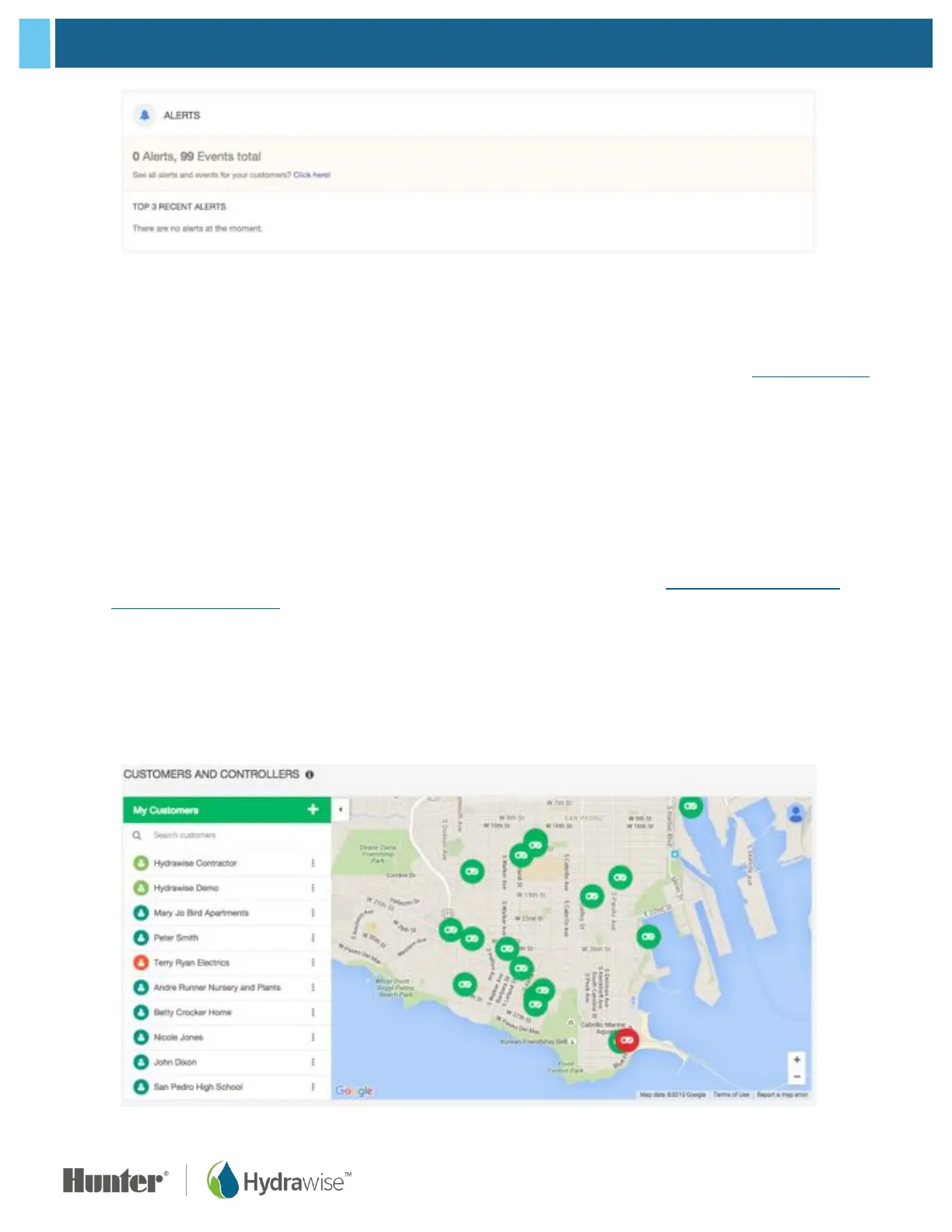Click the "TOP 3 RECENT ALERTS" heading
Image resolution: width=952 pixels, height=1232 pixels.
pos(179,207)
